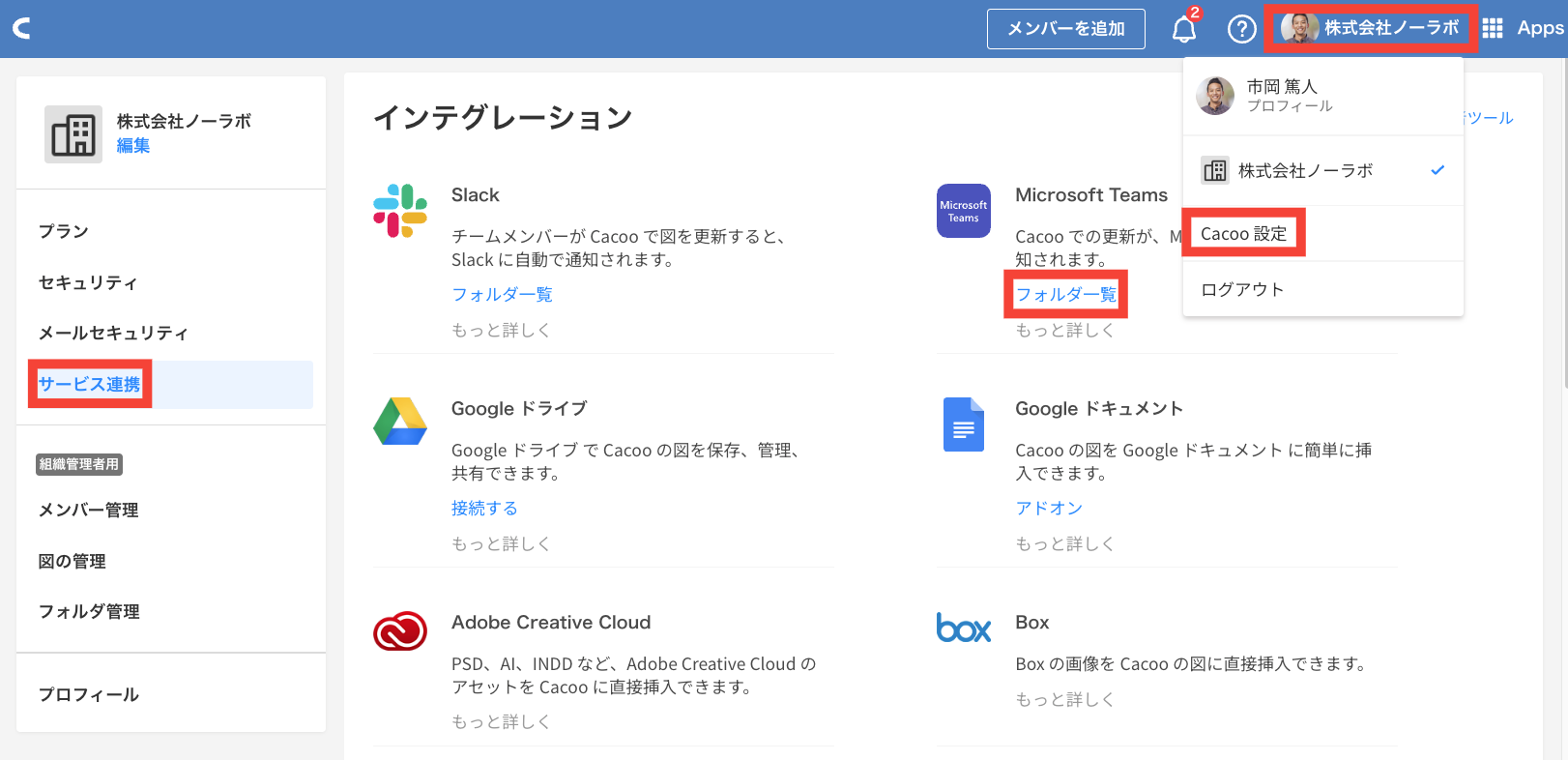Toggle the 株式会社ノーラボ account dropdown in header
1568x760 pixels.
click(1371, 28)
